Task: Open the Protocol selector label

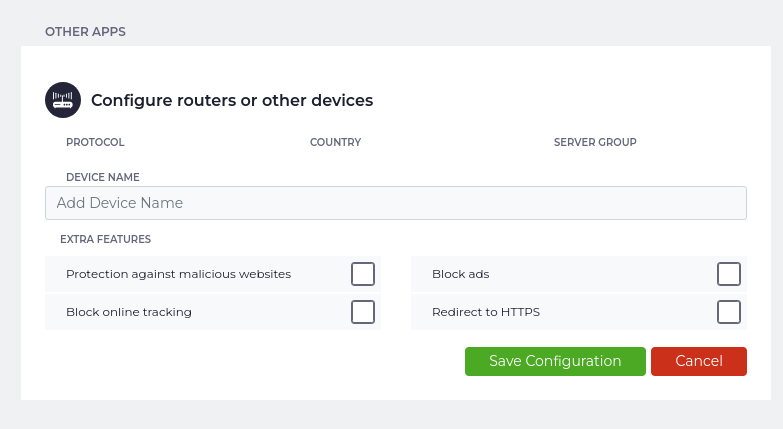Action: pyautogui.click(x=95, y=142)
